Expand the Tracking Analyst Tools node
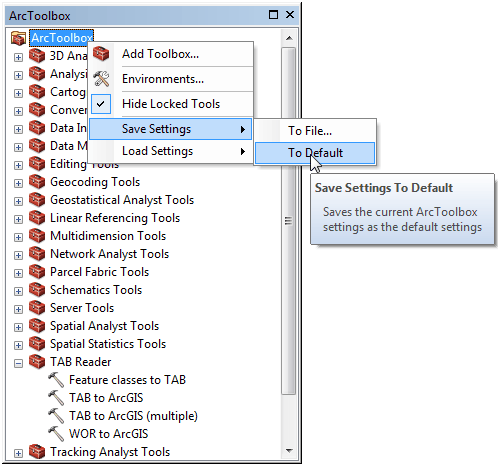498x466 pixels. pos(18,453)
